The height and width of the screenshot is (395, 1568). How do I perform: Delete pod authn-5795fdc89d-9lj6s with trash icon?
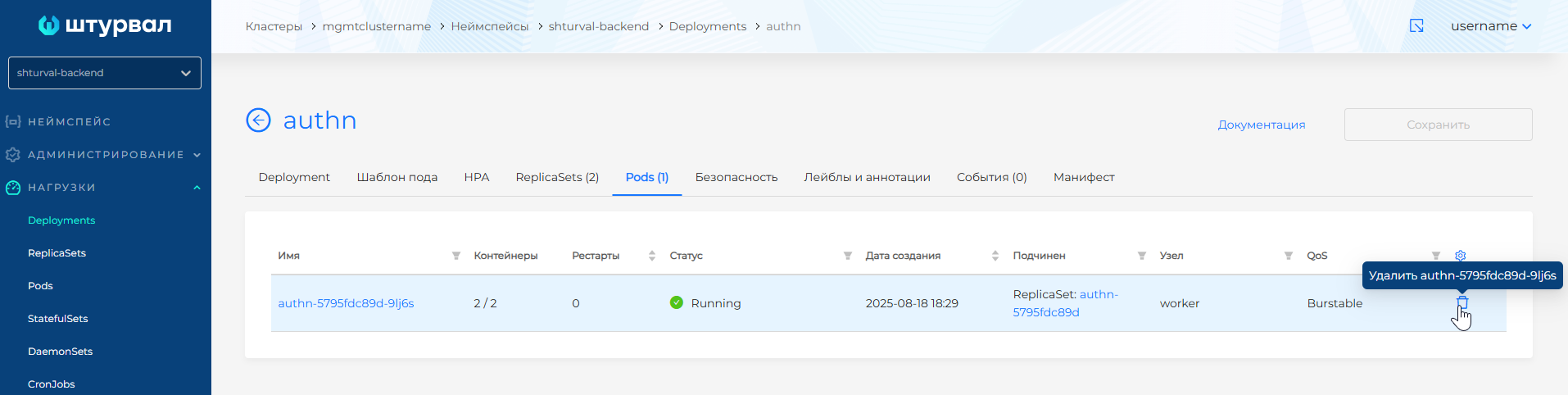[1462, 302]
